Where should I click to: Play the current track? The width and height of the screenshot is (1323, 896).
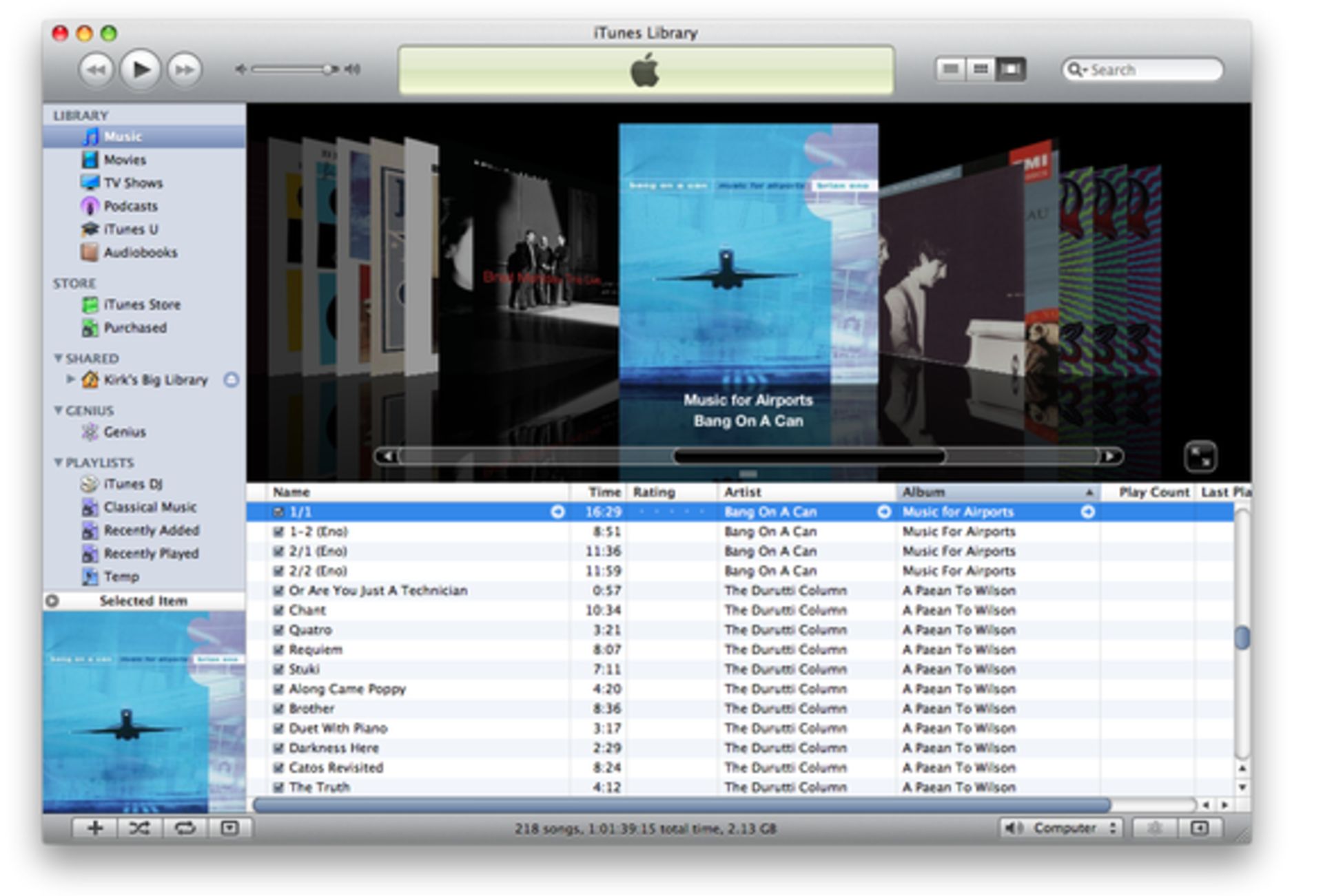(140, 69)
